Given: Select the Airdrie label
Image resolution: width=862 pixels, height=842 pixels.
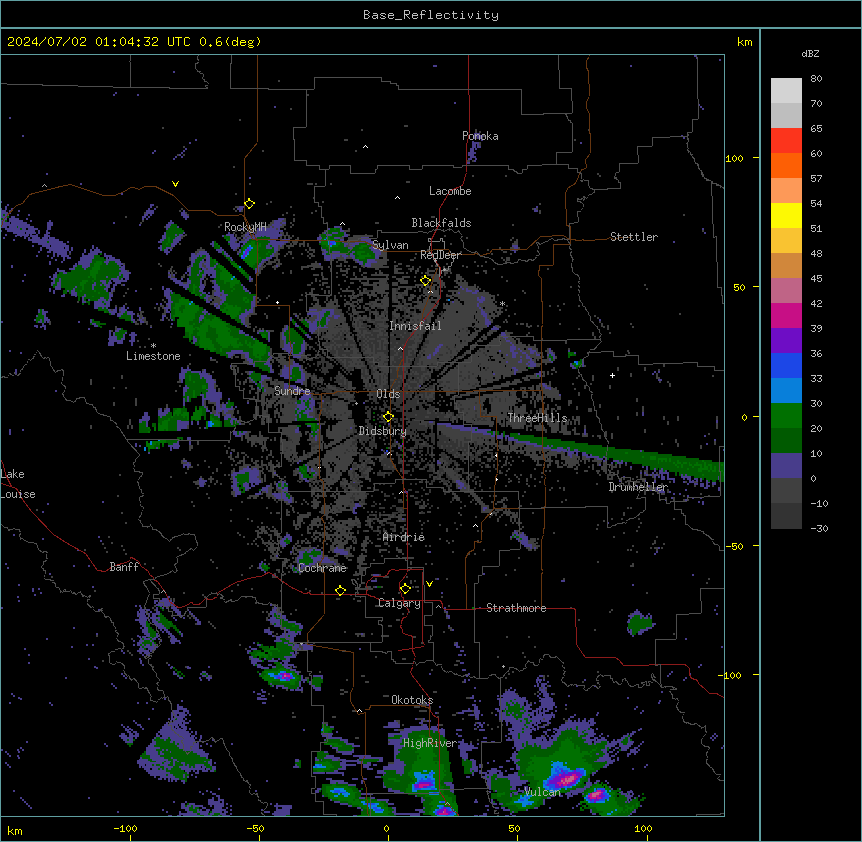Looking at the screenshot, I should [404, 537].
